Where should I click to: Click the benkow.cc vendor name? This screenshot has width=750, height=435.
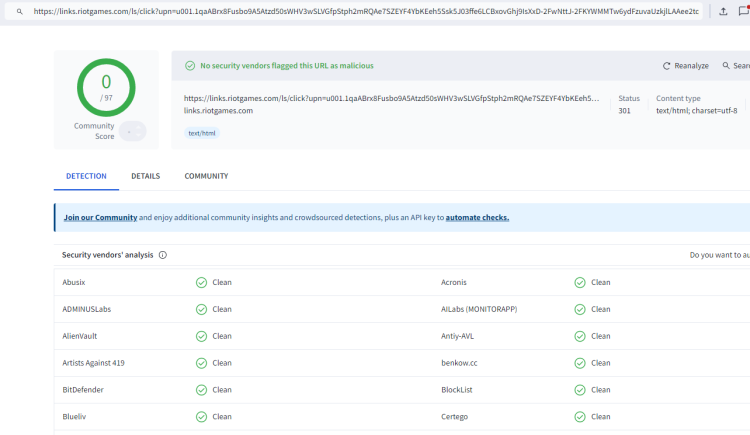[x=459, y=363]
